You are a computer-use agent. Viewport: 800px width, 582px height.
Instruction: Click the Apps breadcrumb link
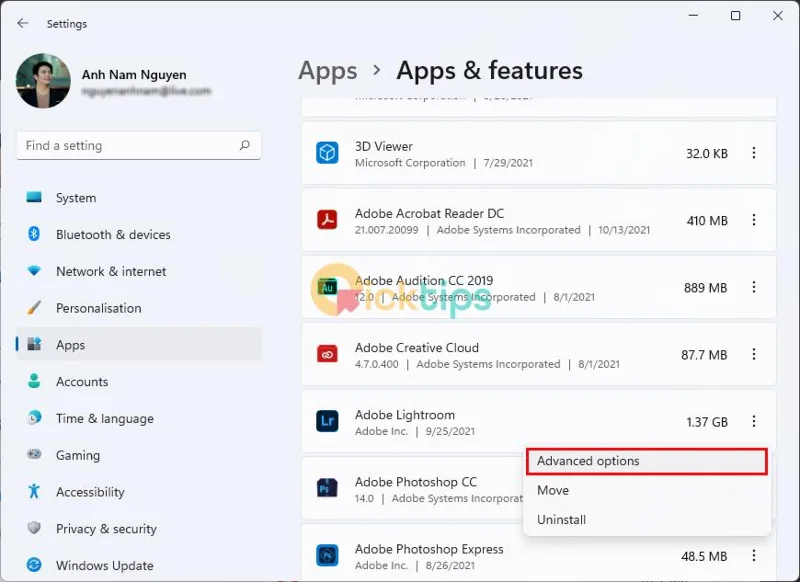(328, 70)
